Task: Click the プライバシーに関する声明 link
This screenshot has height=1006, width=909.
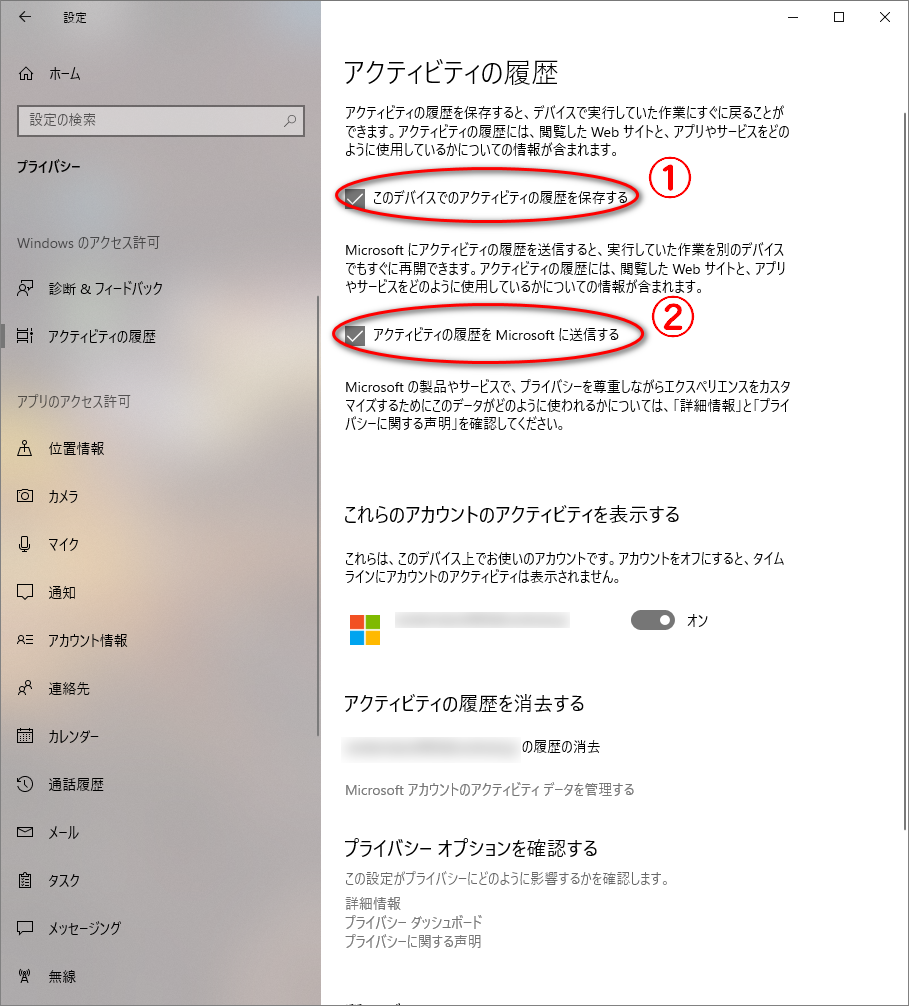Action: (413, 942)
